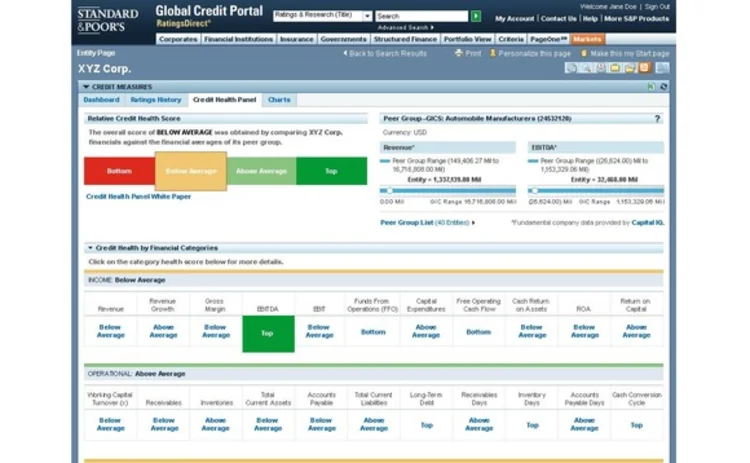Click Long-Term Debt Top score
This screenshot has width=750, height=463.
coord(427,425)
